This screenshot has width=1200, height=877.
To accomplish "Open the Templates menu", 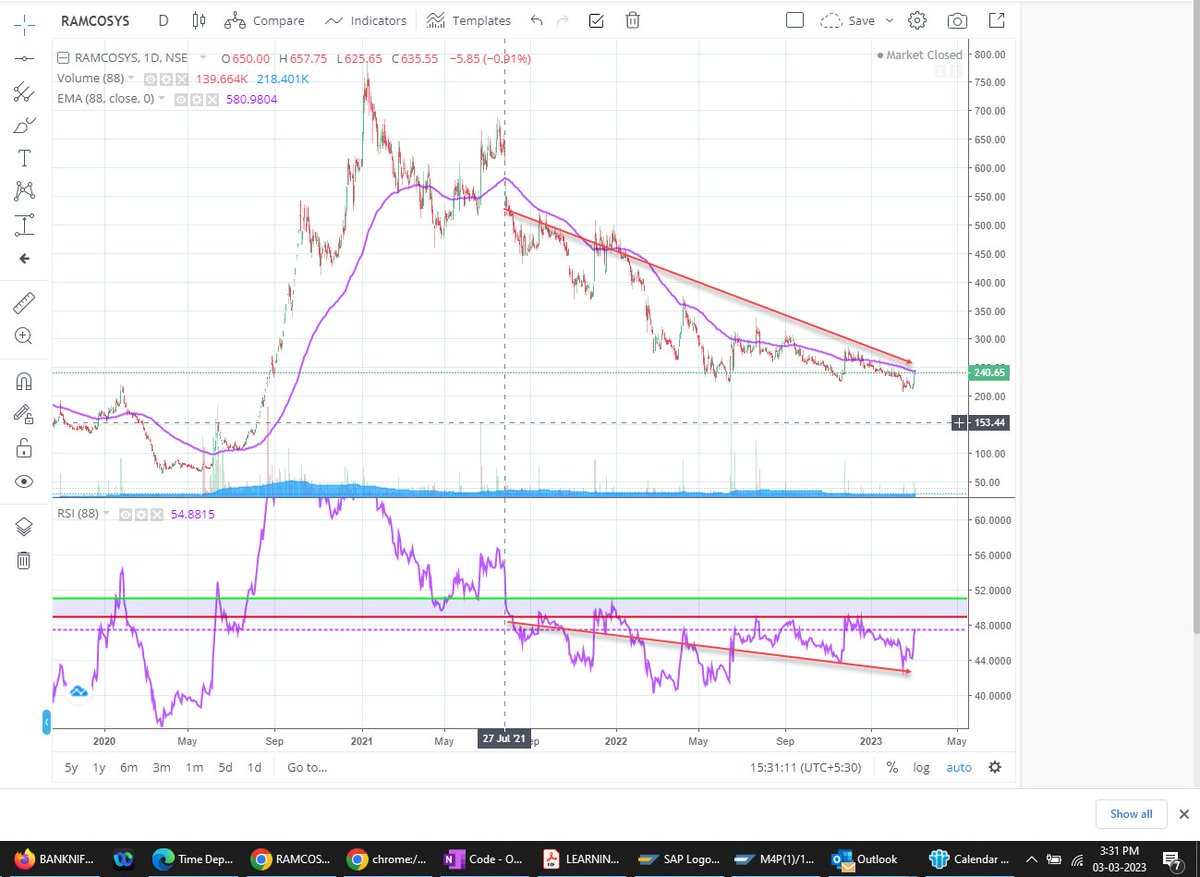I will 468,20.
